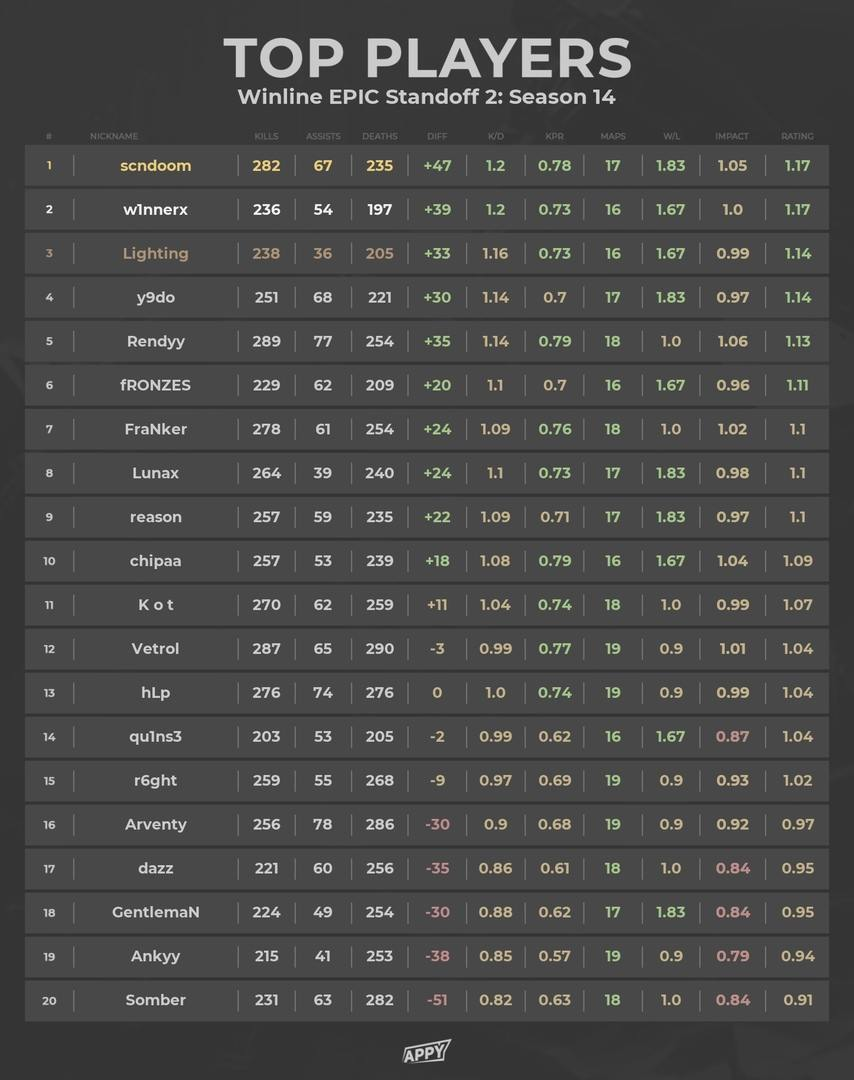The height and width of the screenshot is (1080, 854).
Task: Click the Winline EPIC Standoff 2: Season 14 subtitle
Action: tap(426, 96)
